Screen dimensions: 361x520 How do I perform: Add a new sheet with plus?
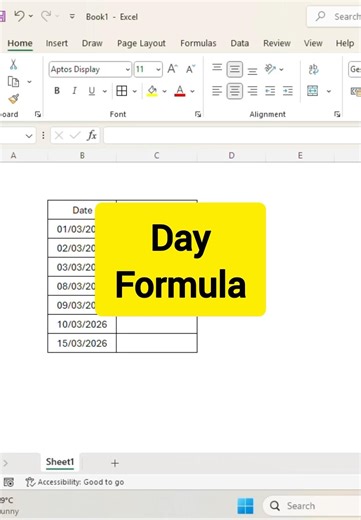coord(115,463)
